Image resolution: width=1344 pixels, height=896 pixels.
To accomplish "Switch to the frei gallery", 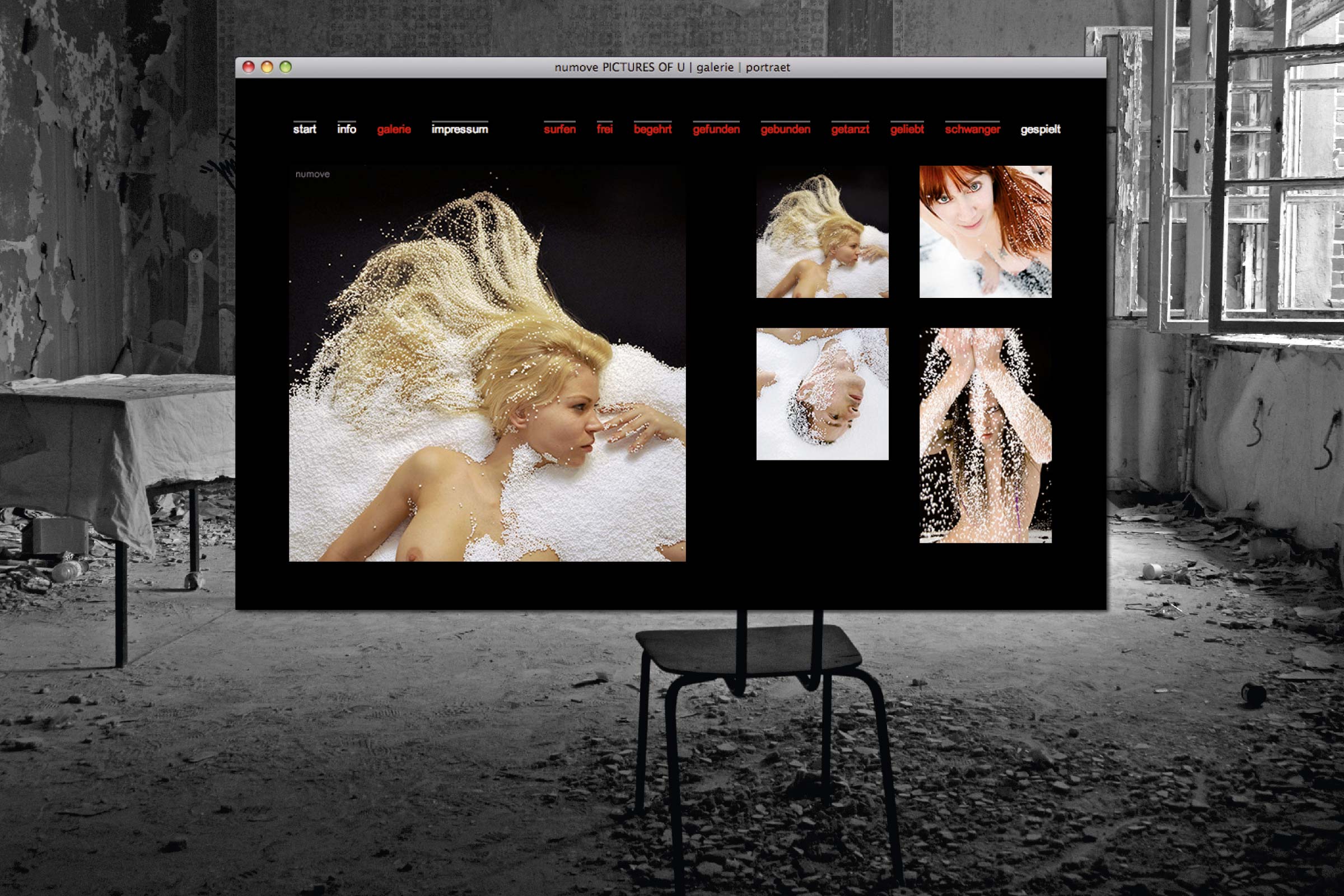I will pos(605,129).
